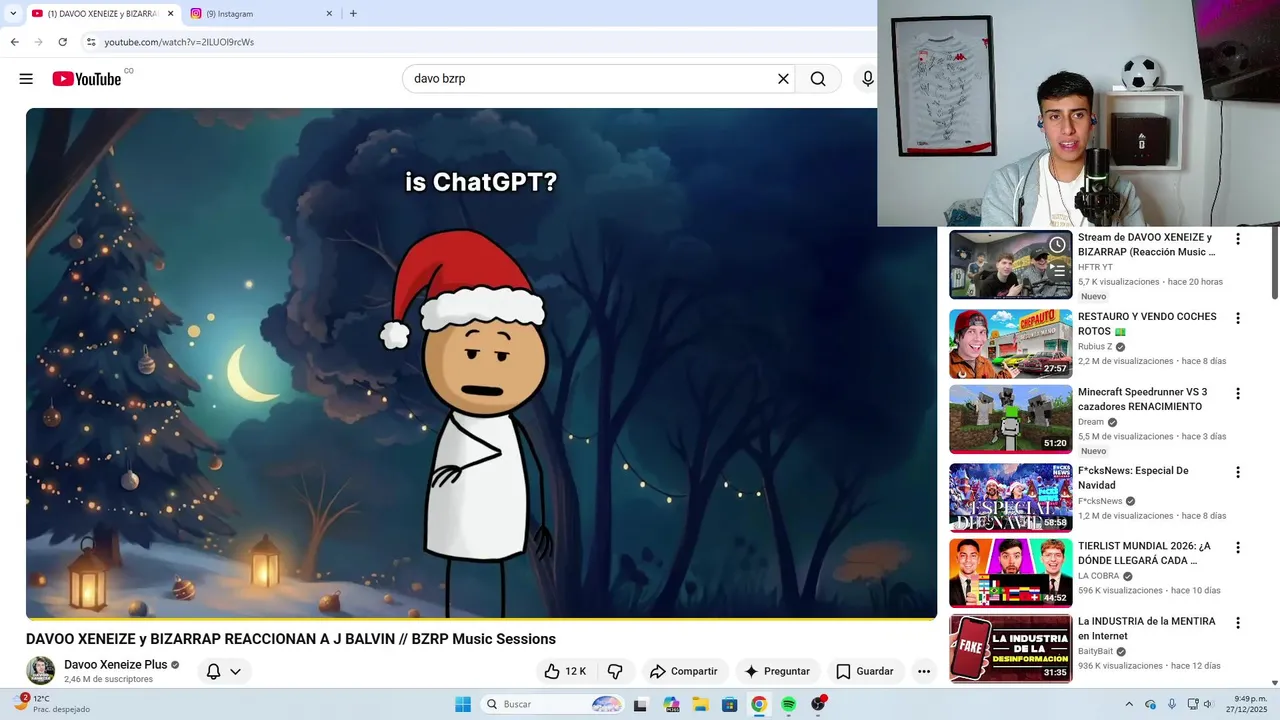1280x720 pixels.
Task: Close the Instagram tab
Action: tap(329, 14)
